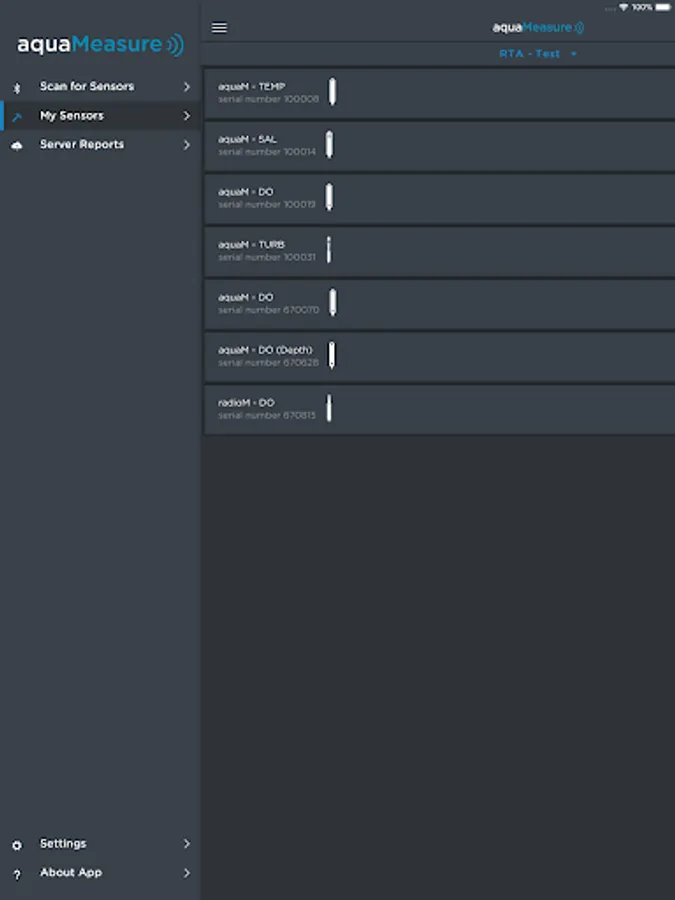675x900 pixels.
Task: Click the aquaMeasure logo in the top header
Action: tap(538, 28)
